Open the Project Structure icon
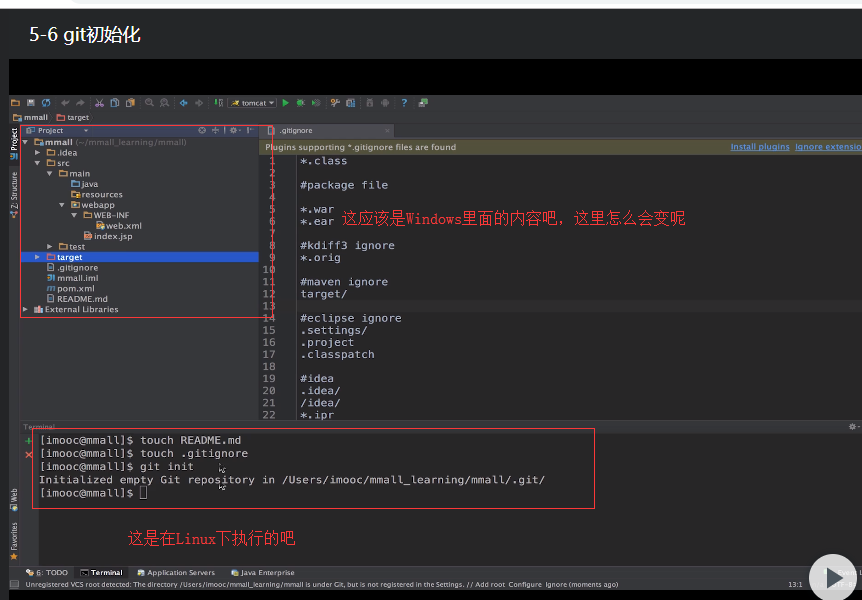 coord(350,103)
